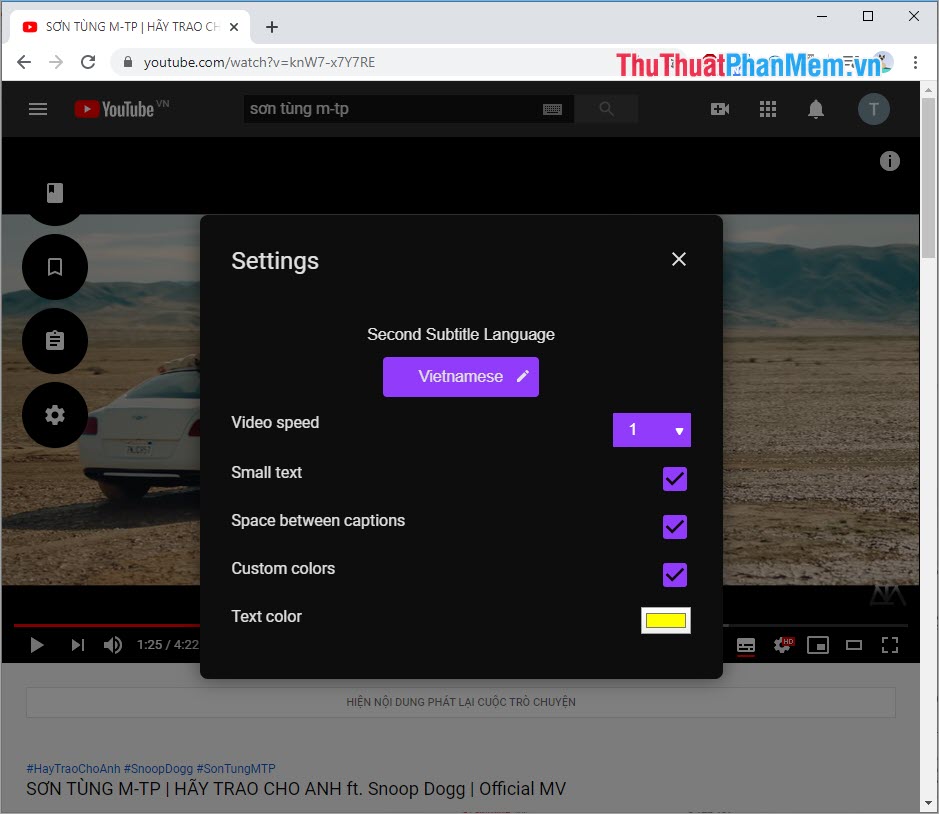Image resolution: width=939 pixels, height=814 pixels.
Task: Switch to miniplayer mode
Action: tap(818, 645)
